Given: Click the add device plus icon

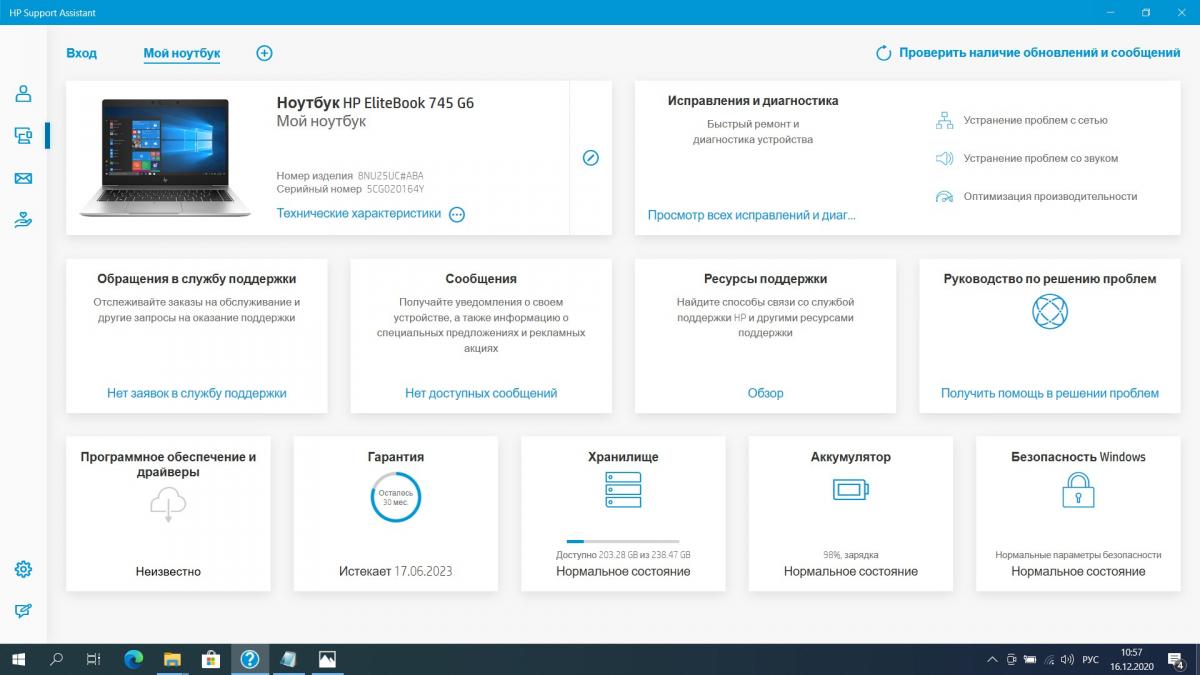Looking at the screenshot, I should pyautogui.click(x=264, y=53).
